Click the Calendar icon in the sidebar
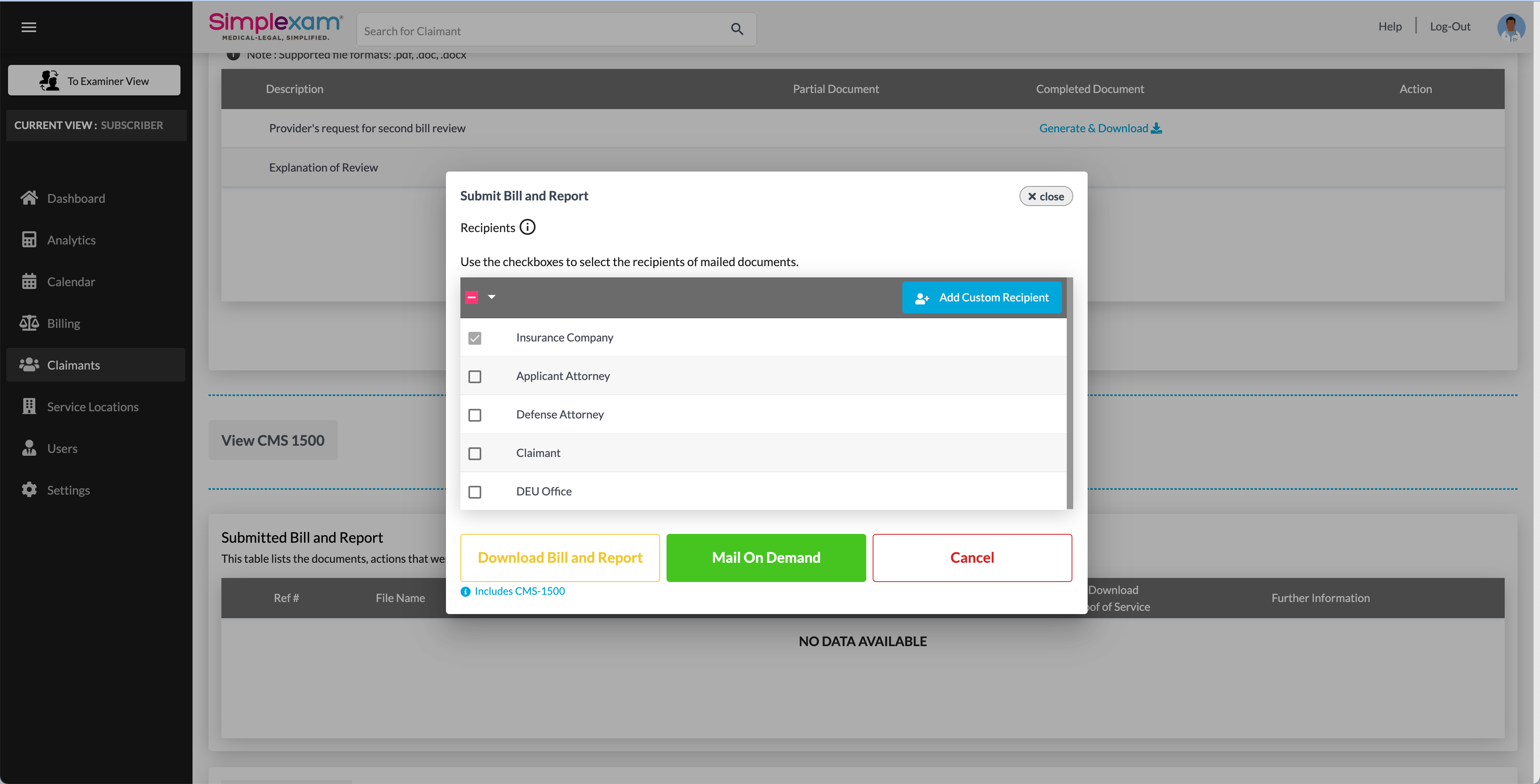Viewport: 1540px width, 784px height. (29, 281)
